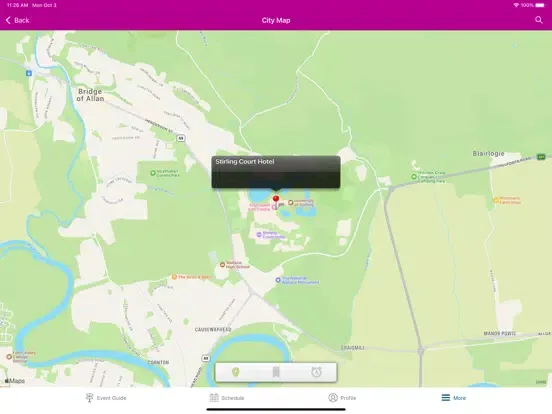Viewport: 552px width, 414px height.
Task: Select the location pin filter icon
Action: pyautogui.click(x=236, y=372)
